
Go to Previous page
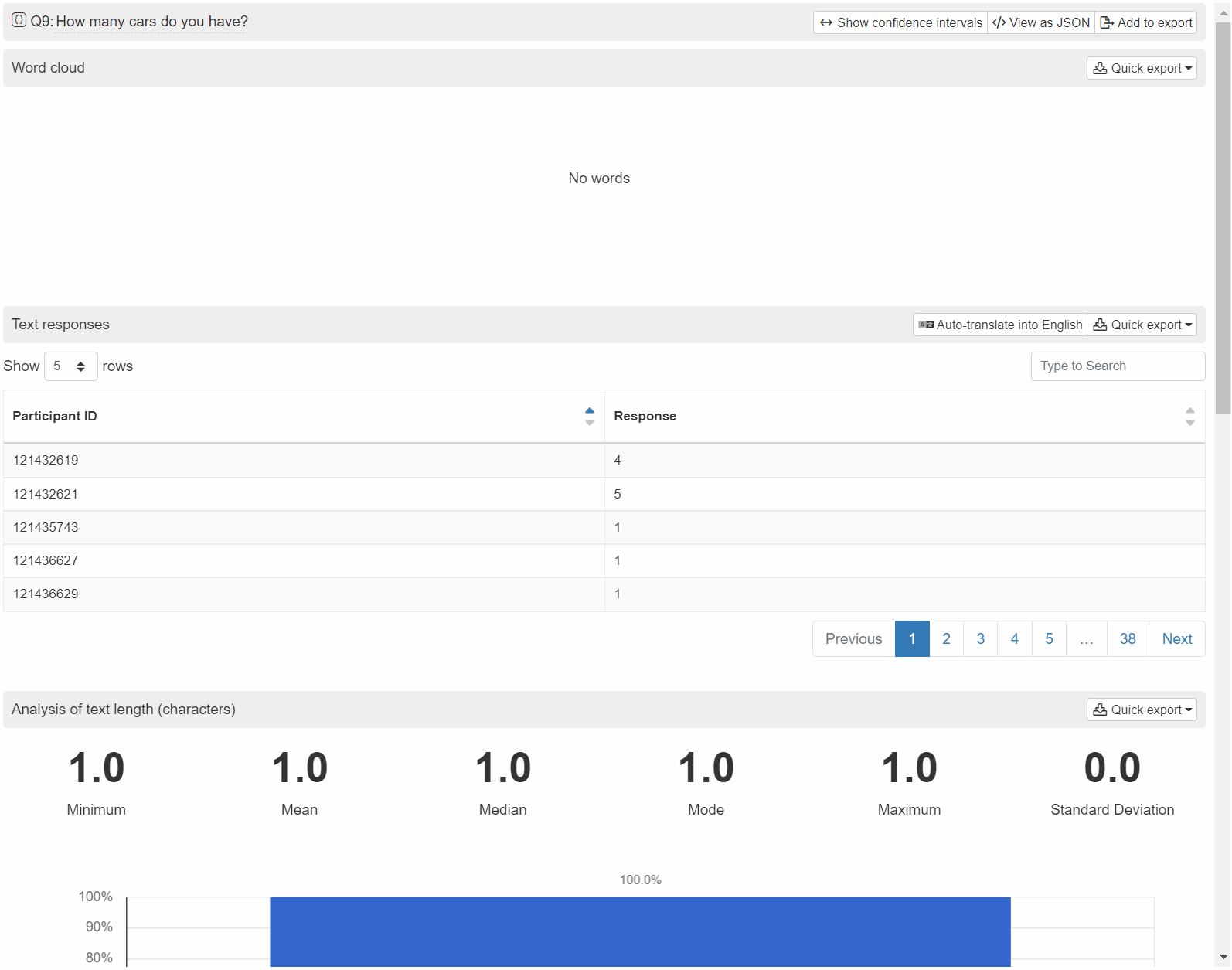[x=853, y=639]
